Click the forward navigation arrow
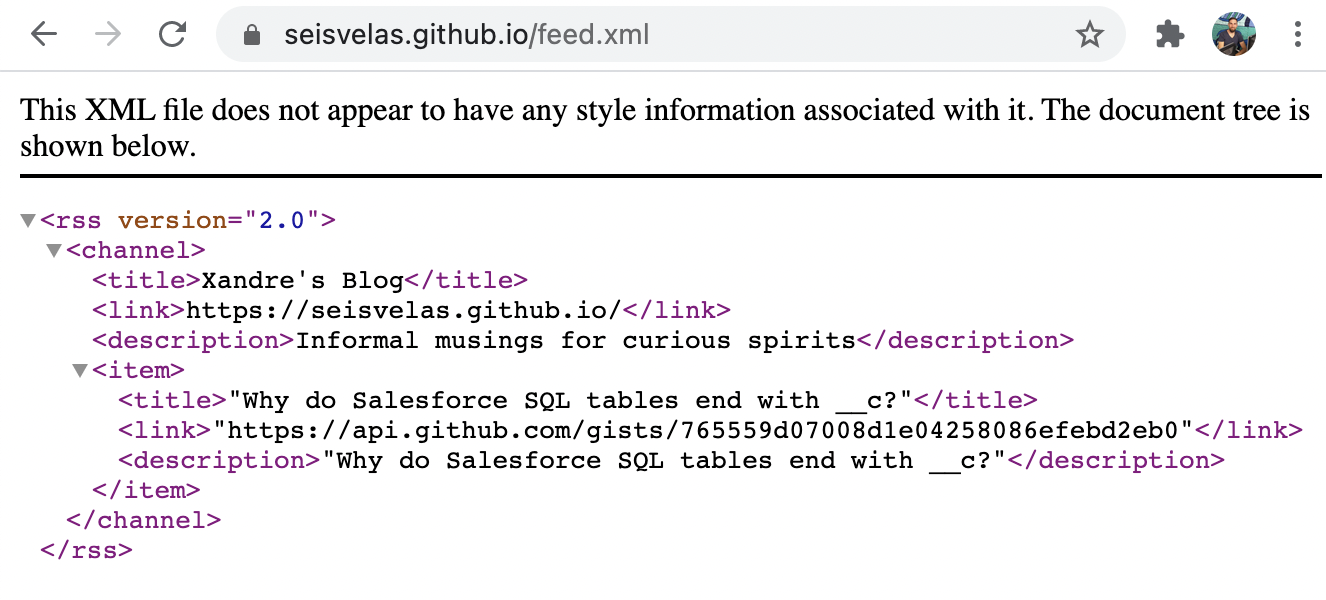This screenshot has width=1326, height=600. pos(108,35)
